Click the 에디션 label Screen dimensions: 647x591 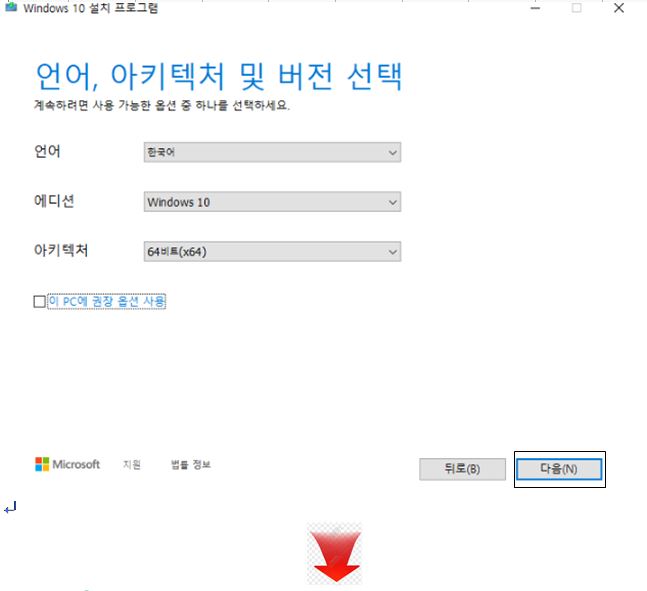click(54, 201)
